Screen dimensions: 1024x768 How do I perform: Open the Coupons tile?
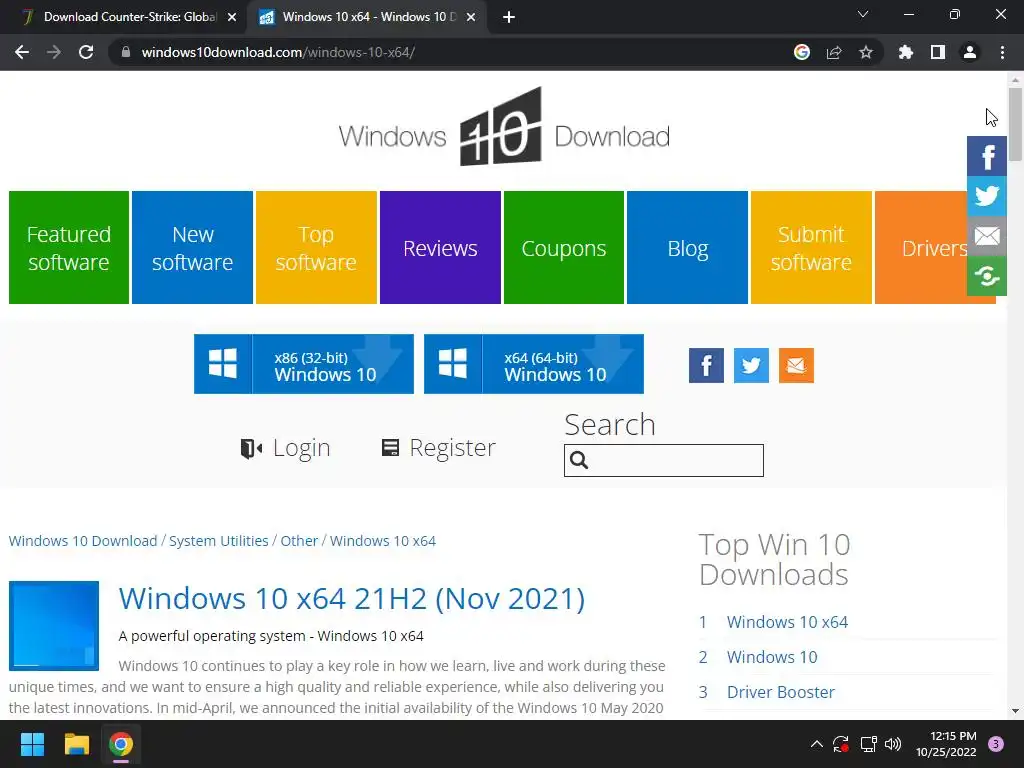pos(564,248)
